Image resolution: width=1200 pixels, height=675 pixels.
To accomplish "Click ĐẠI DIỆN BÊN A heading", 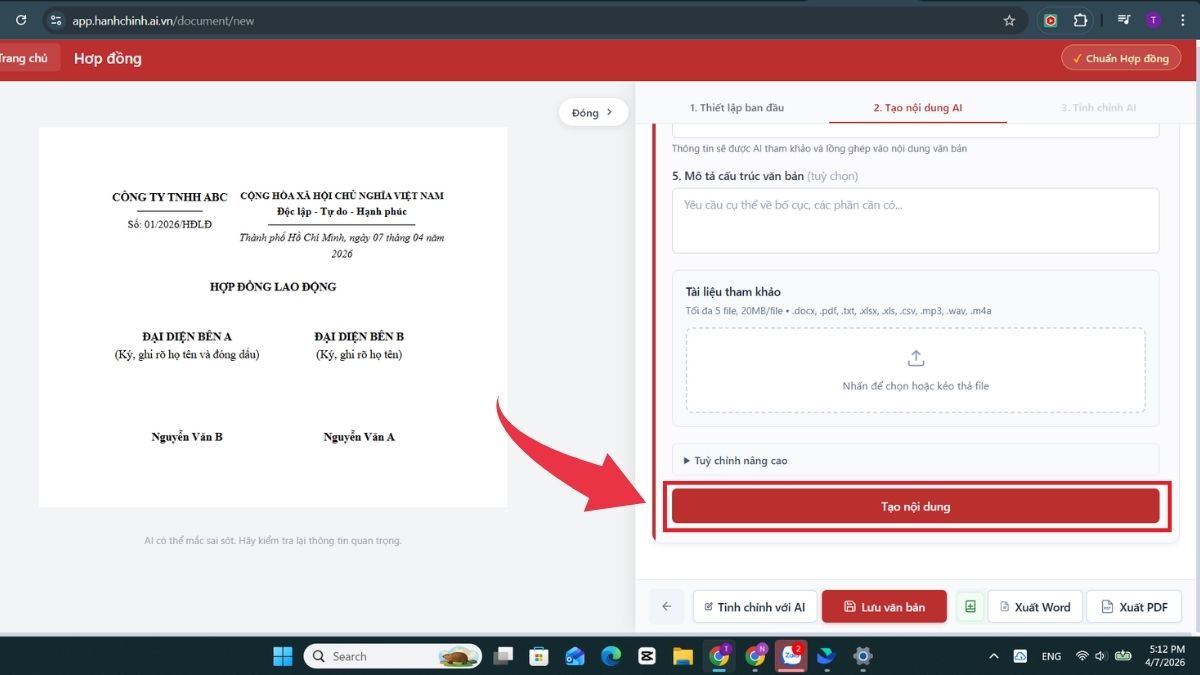I will point(187,336).
